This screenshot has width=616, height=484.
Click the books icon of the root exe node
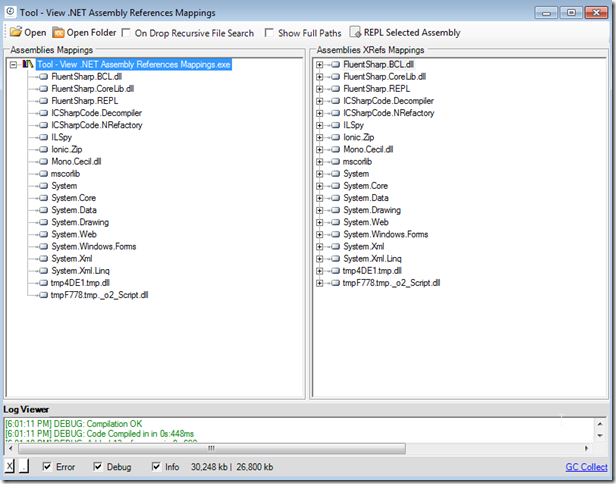point(28,64)
